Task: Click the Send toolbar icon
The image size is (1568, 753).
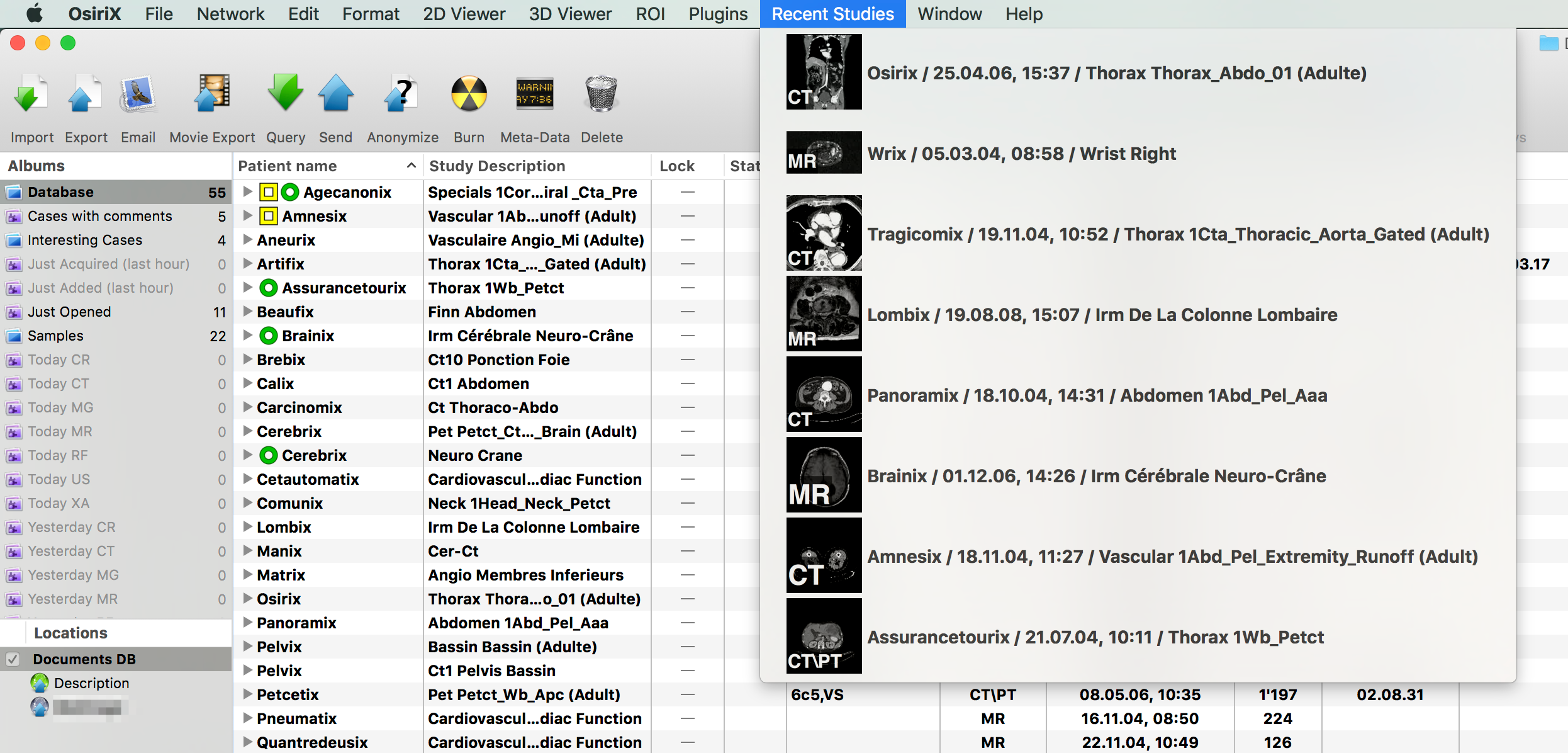Action: coord(335,94)
